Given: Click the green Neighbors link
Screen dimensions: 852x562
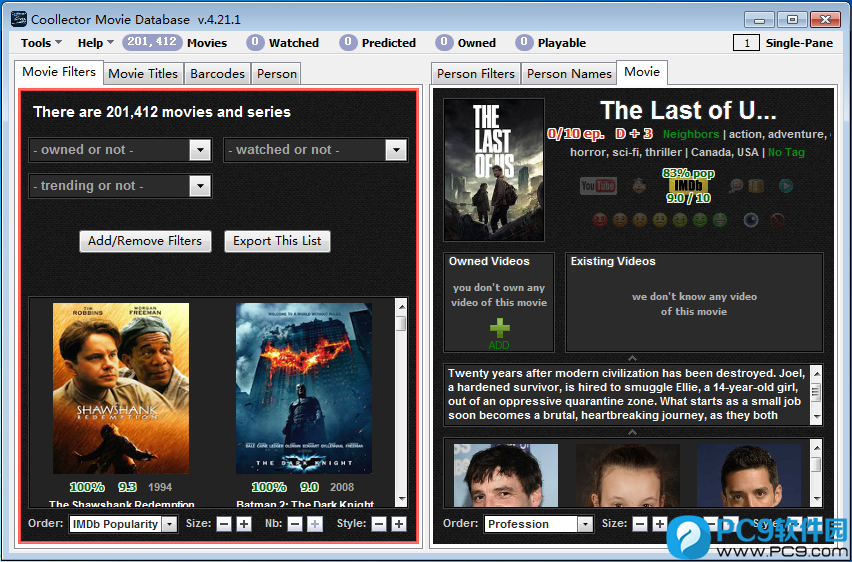Looking at the screenshot, I should click(691, 134).
